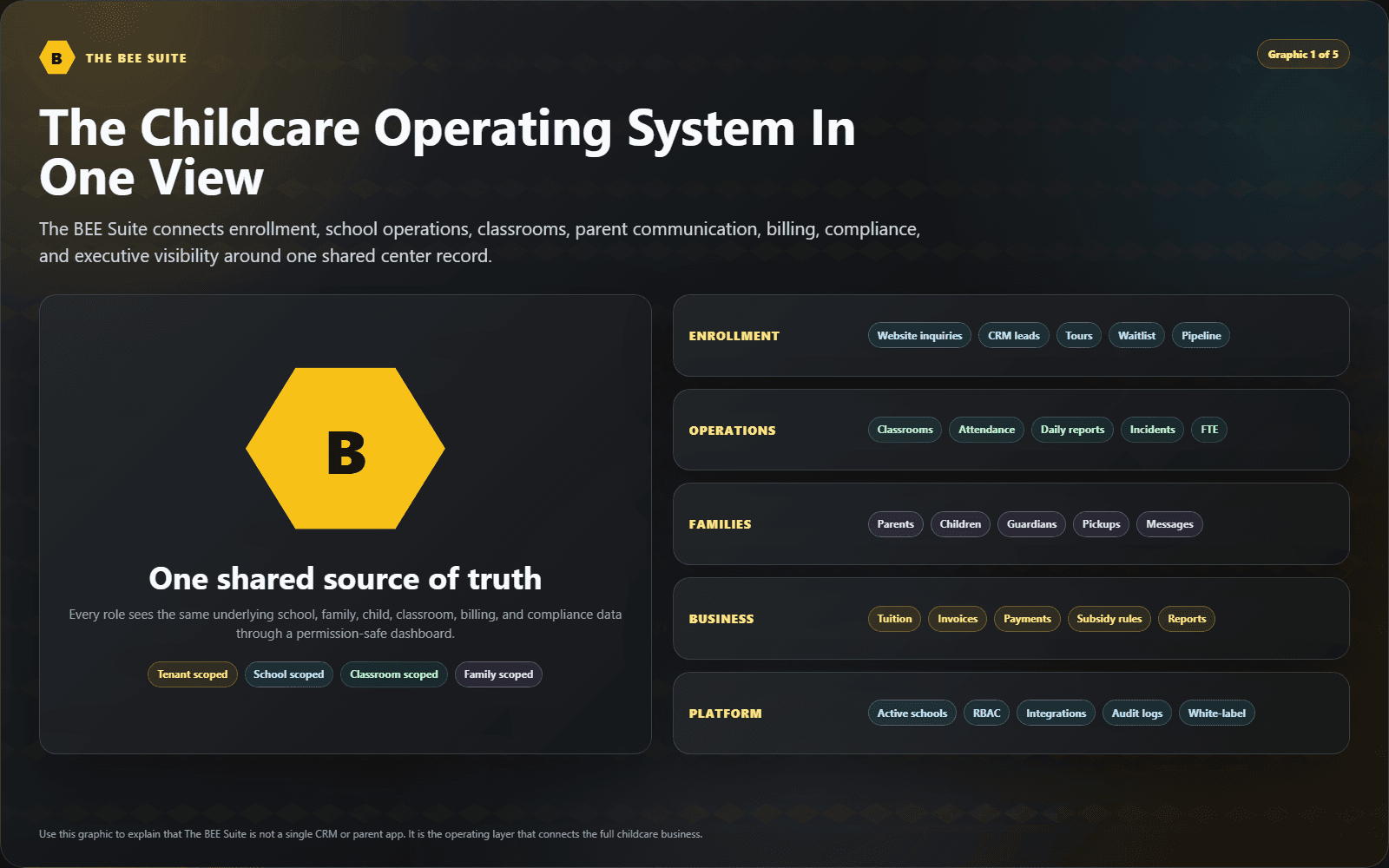Screen dimensions: 1389x868
Task: Open the Payments chip
Action: [x=1027, y=619]
